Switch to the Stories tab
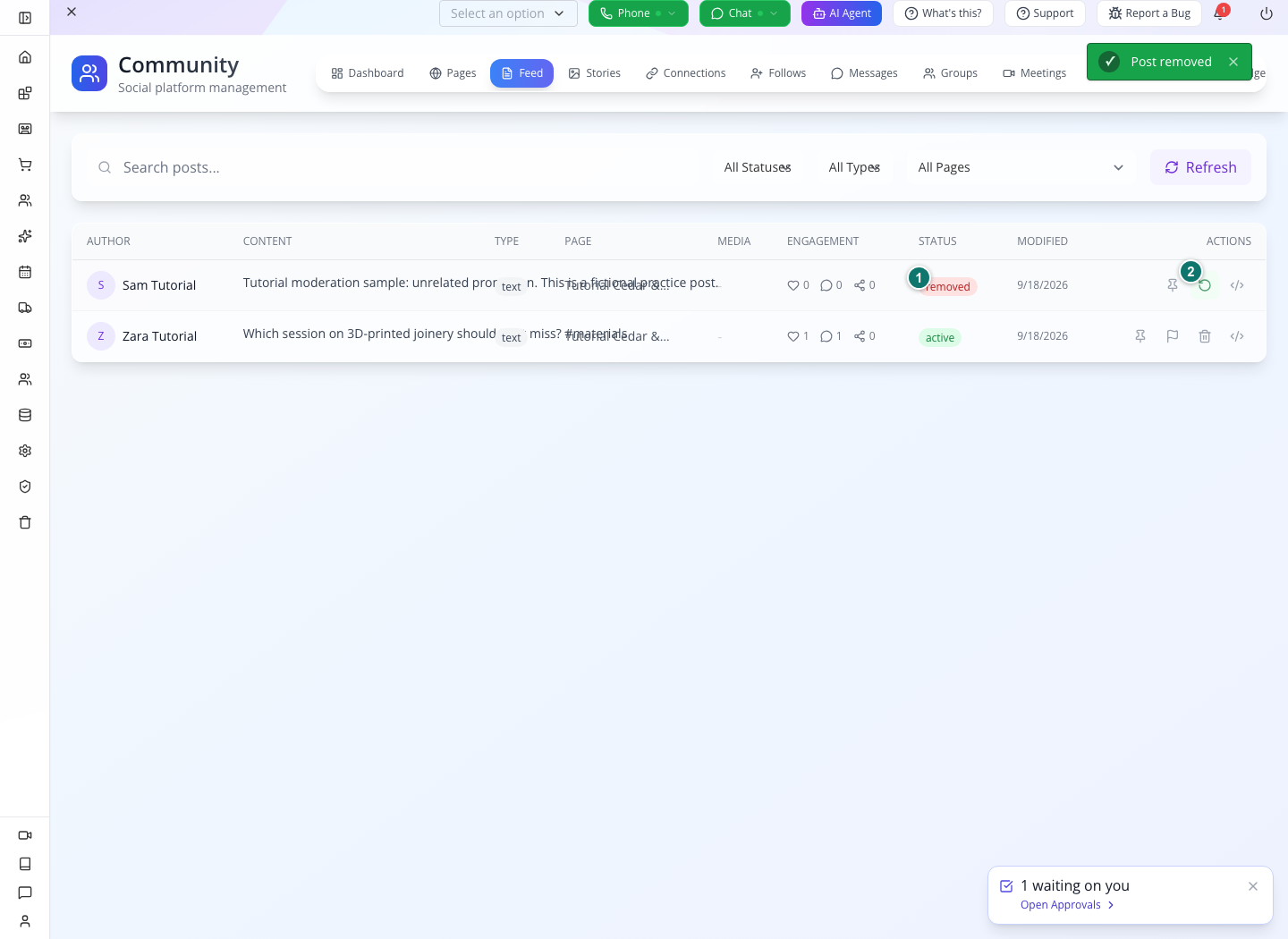This screenshot has height=939, width=1288. (x=595, y=73)
